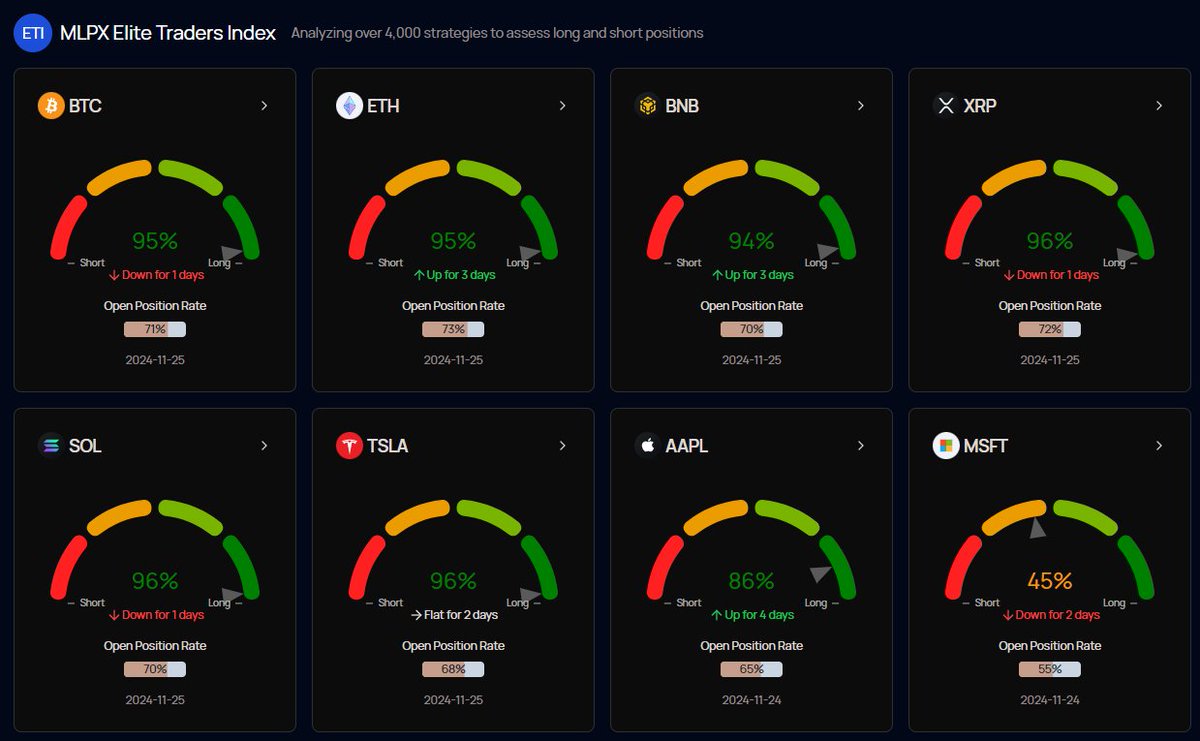Click the MLPX Elite Traders Index title

tap(168, 33)
